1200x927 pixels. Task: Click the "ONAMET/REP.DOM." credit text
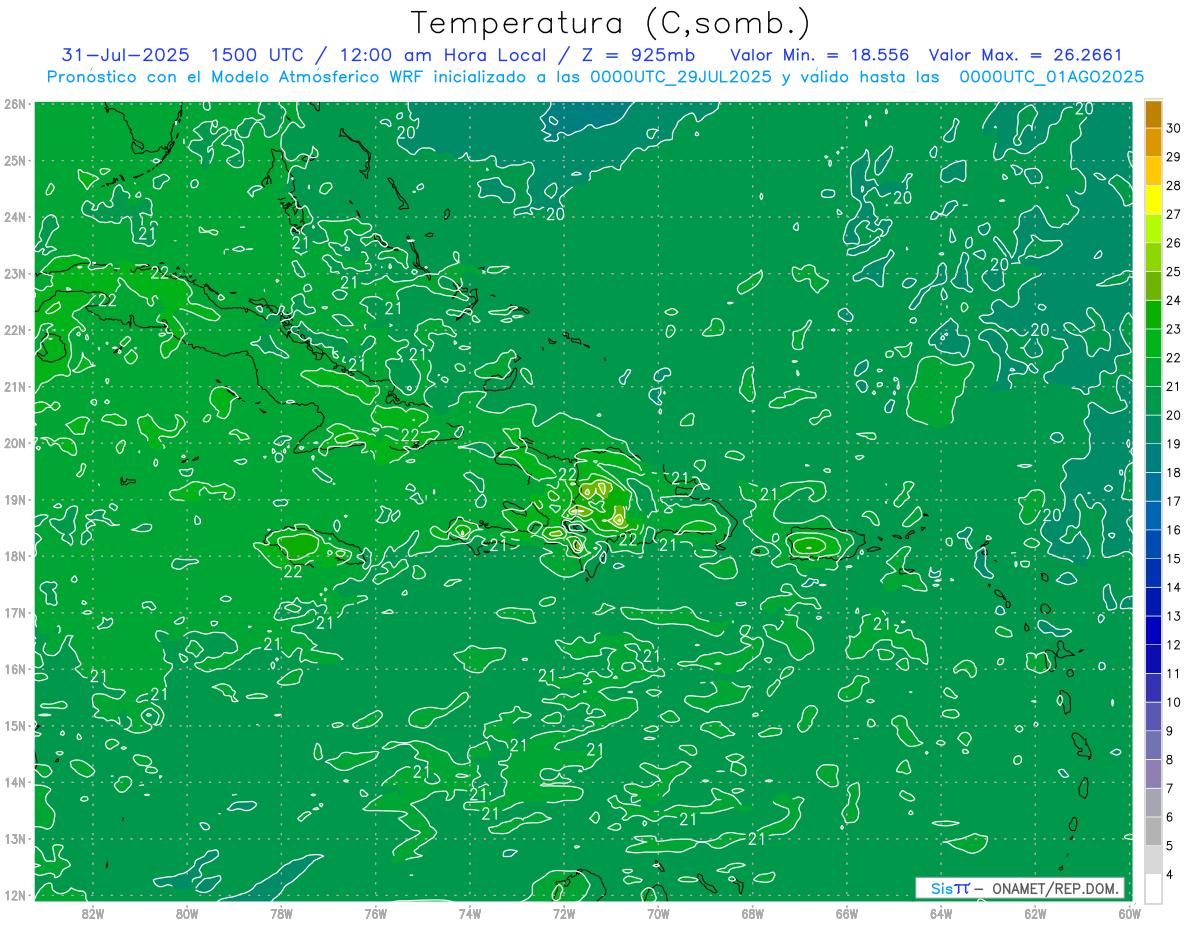point(1053,888)
